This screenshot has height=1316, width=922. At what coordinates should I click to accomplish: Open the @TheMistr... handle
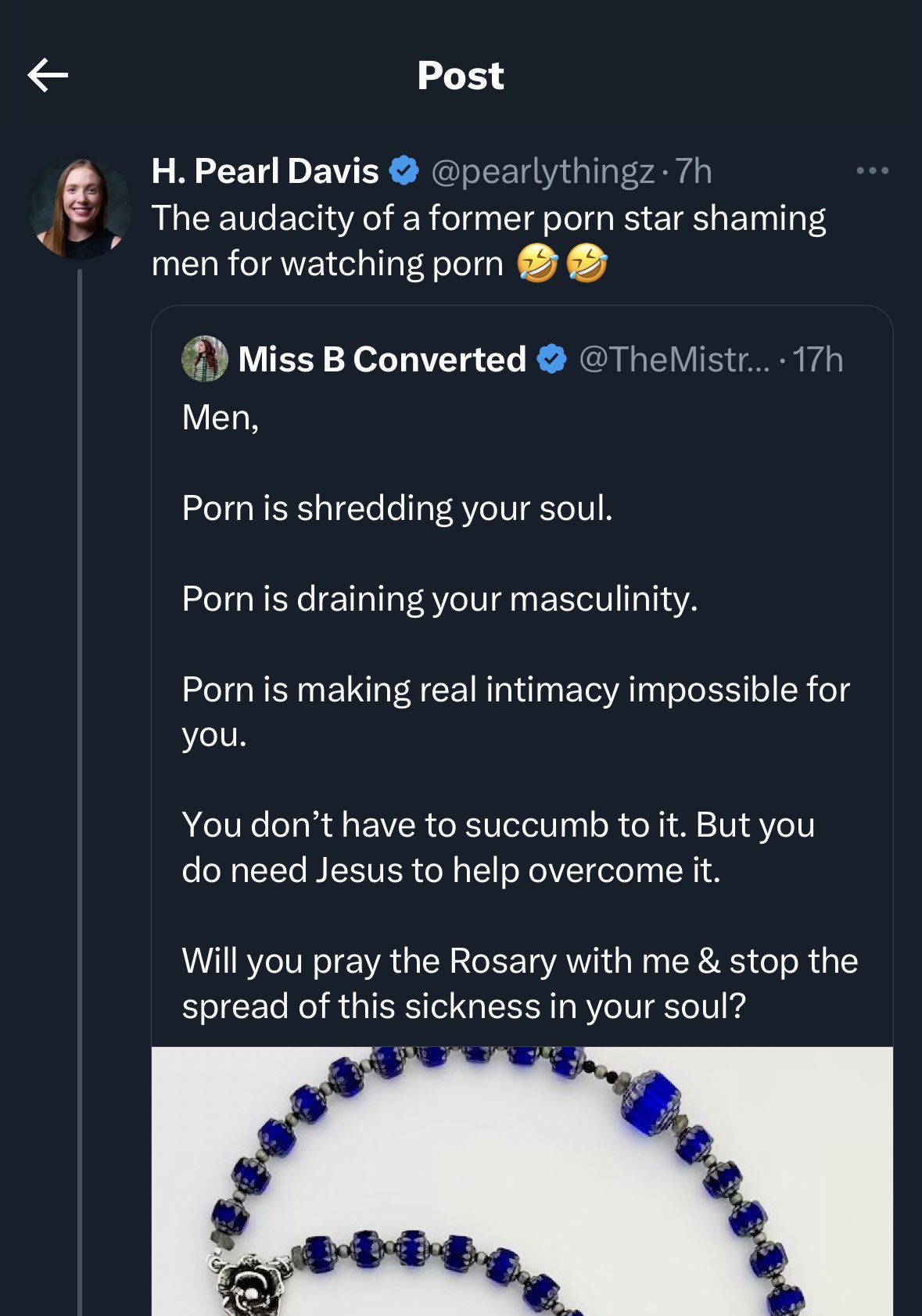[674, 360]
